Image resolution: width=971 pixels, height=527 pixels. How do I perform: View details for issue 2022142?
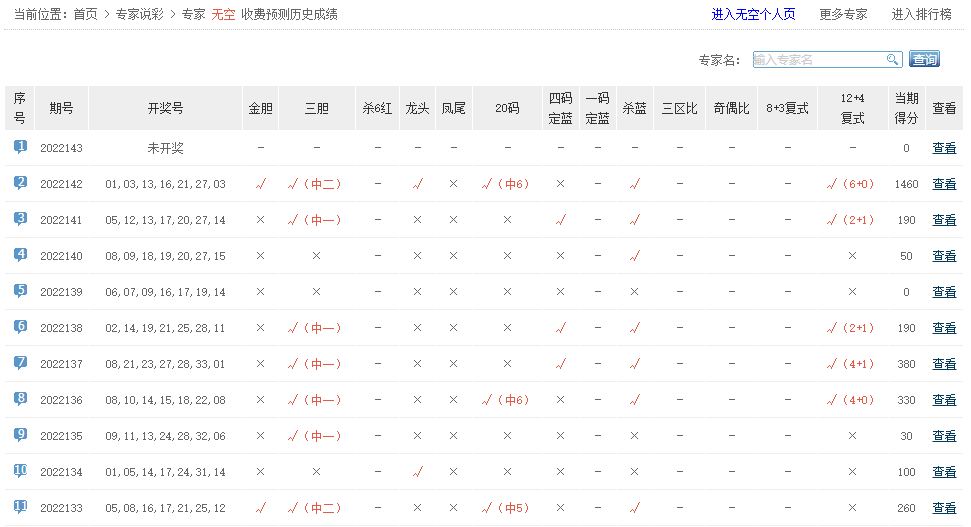943,184
